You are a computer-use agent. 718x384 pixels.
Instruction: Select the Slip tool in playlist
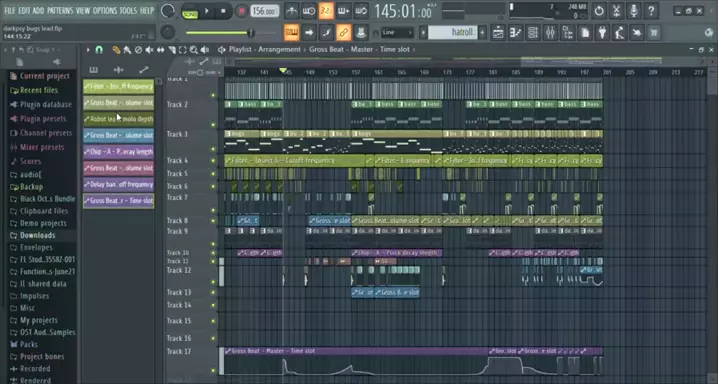click(x=160, y=50)
